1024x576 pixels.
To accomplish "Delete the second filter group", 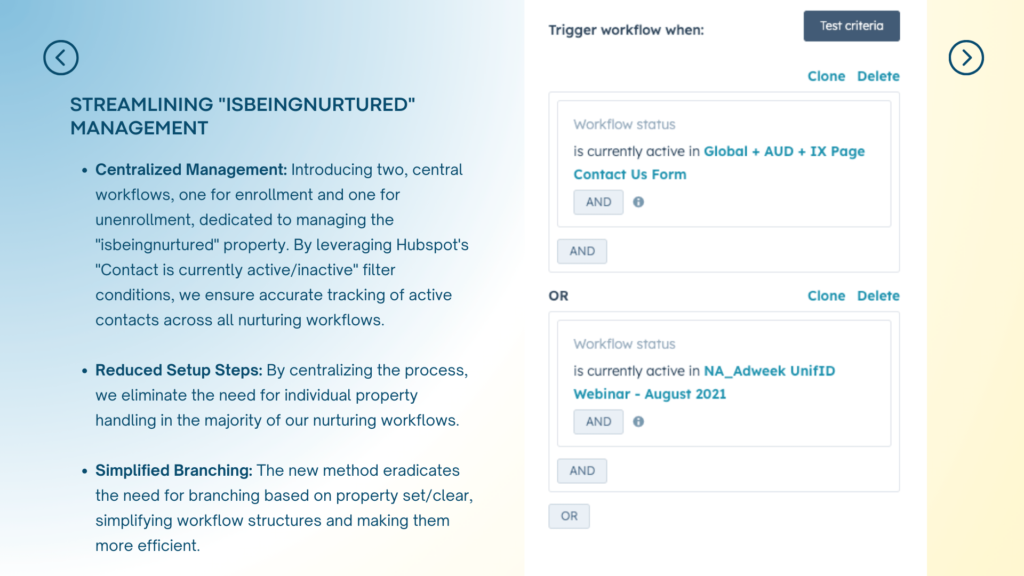I will [x=878, y=296].
